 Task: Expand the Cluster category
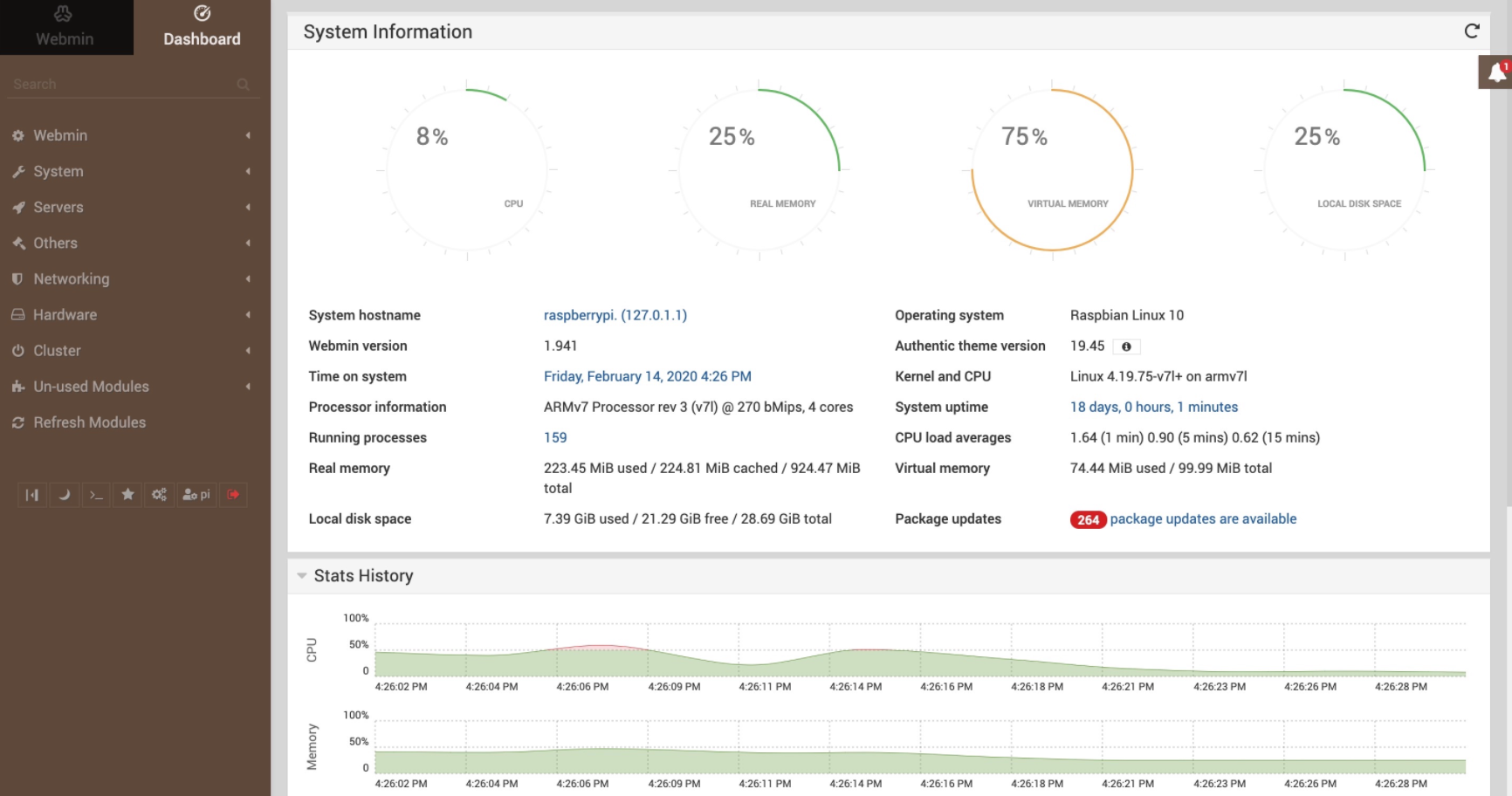[x=134, y=350]
